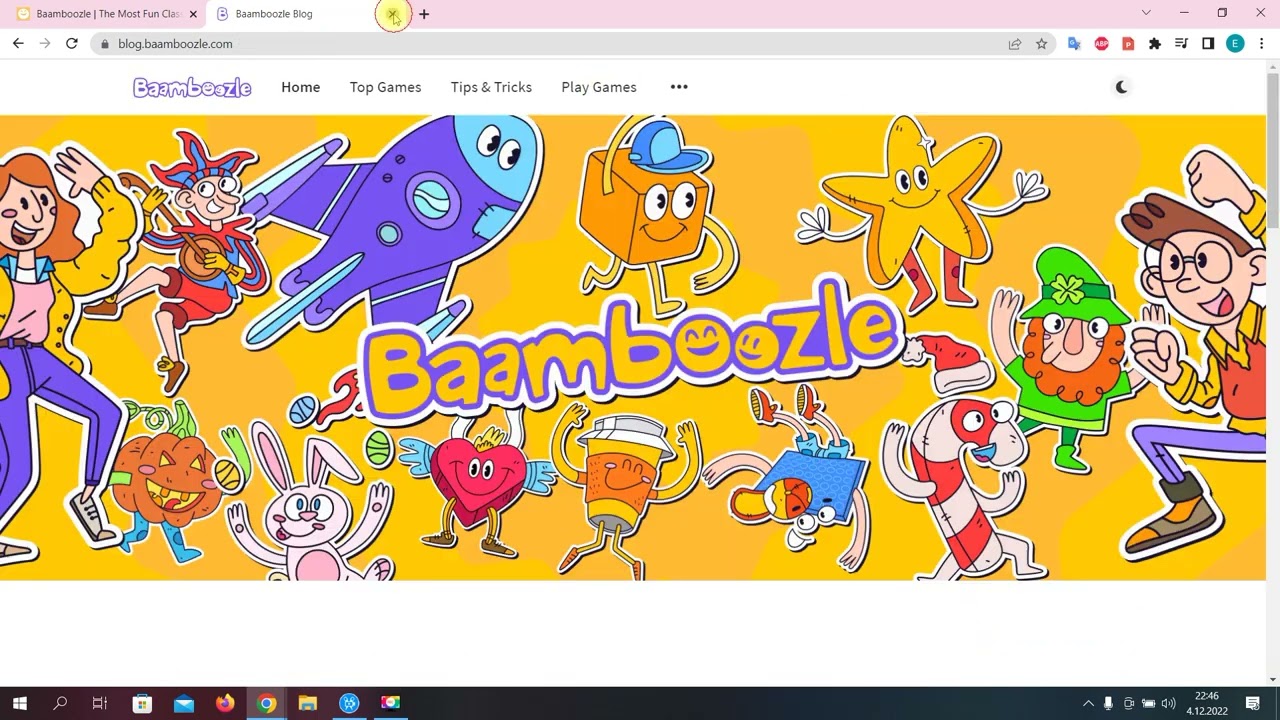Viewport: 1280px width, 720px height.
Task: Open the blue circular app on taskbar
Action: pyautogui.click(x=349, y=703)
